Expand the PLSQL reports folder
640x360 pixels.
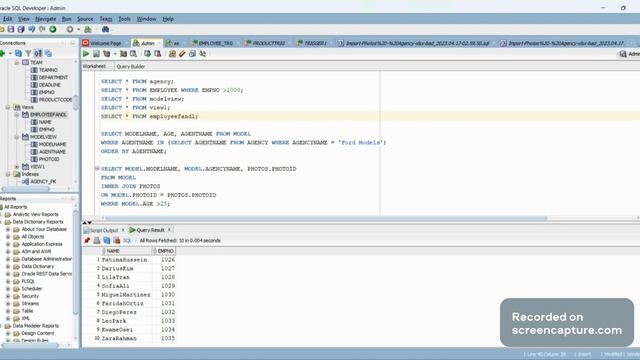[8, 281]
